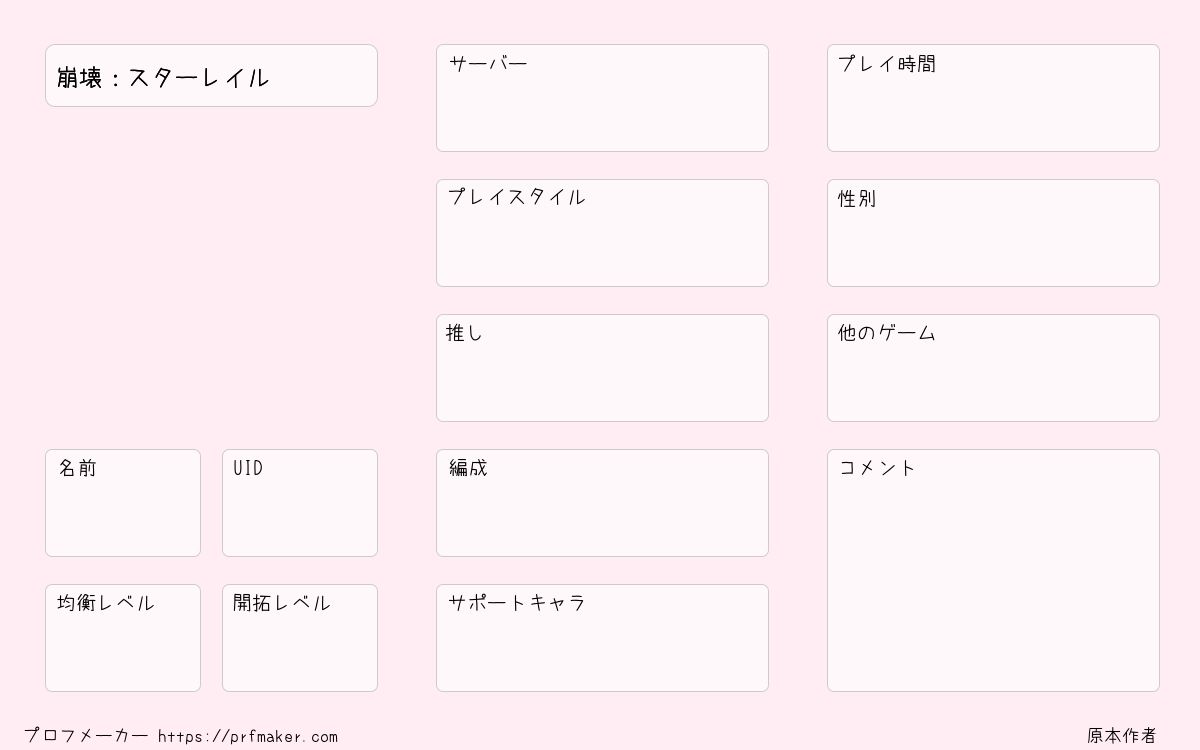The width and height of the screenshot is (1200, 750).
Task: Select the 編成 field
Action: (602, 503)
